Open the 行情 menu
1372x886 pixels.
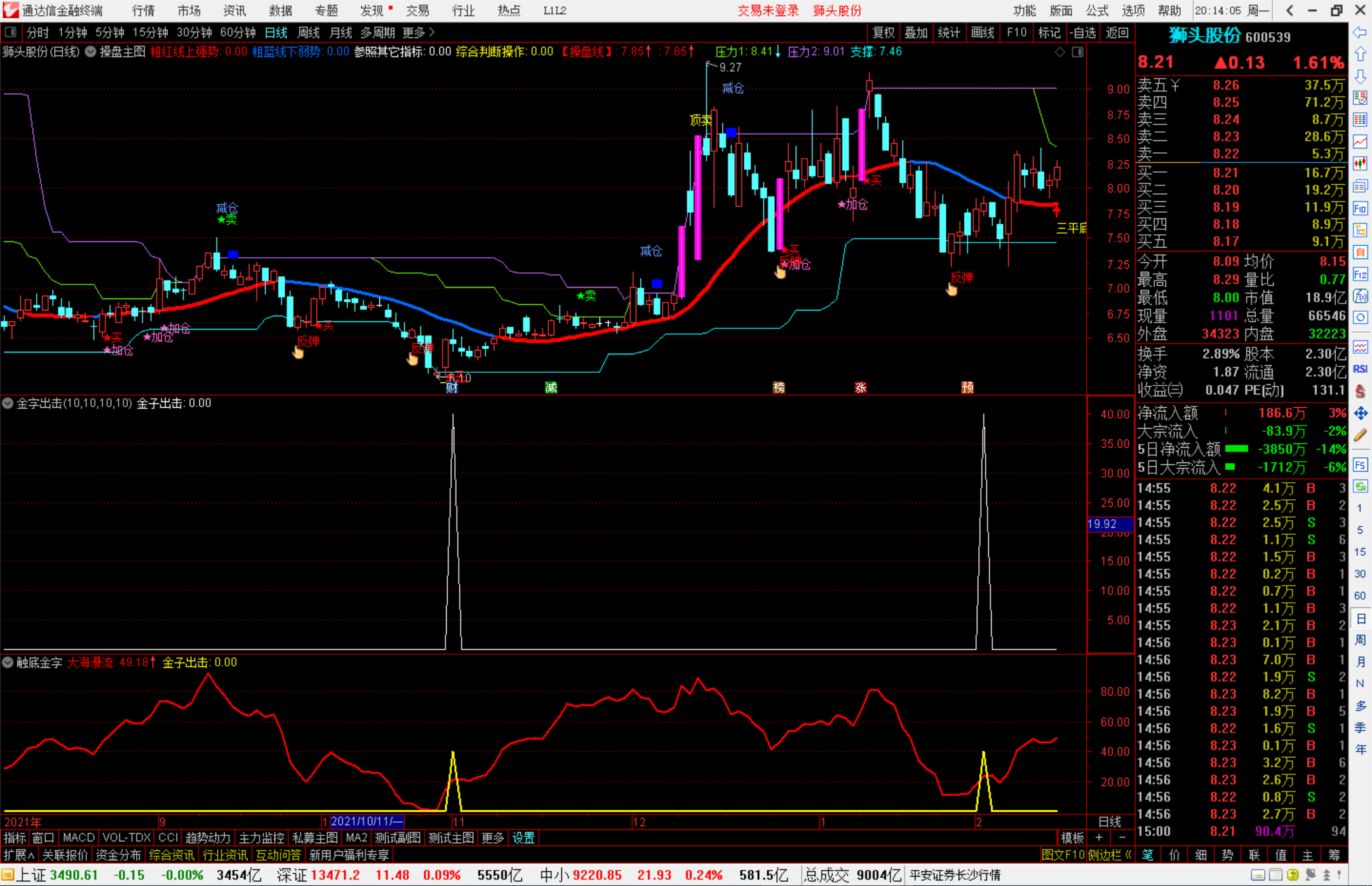(x=144, y=11)
